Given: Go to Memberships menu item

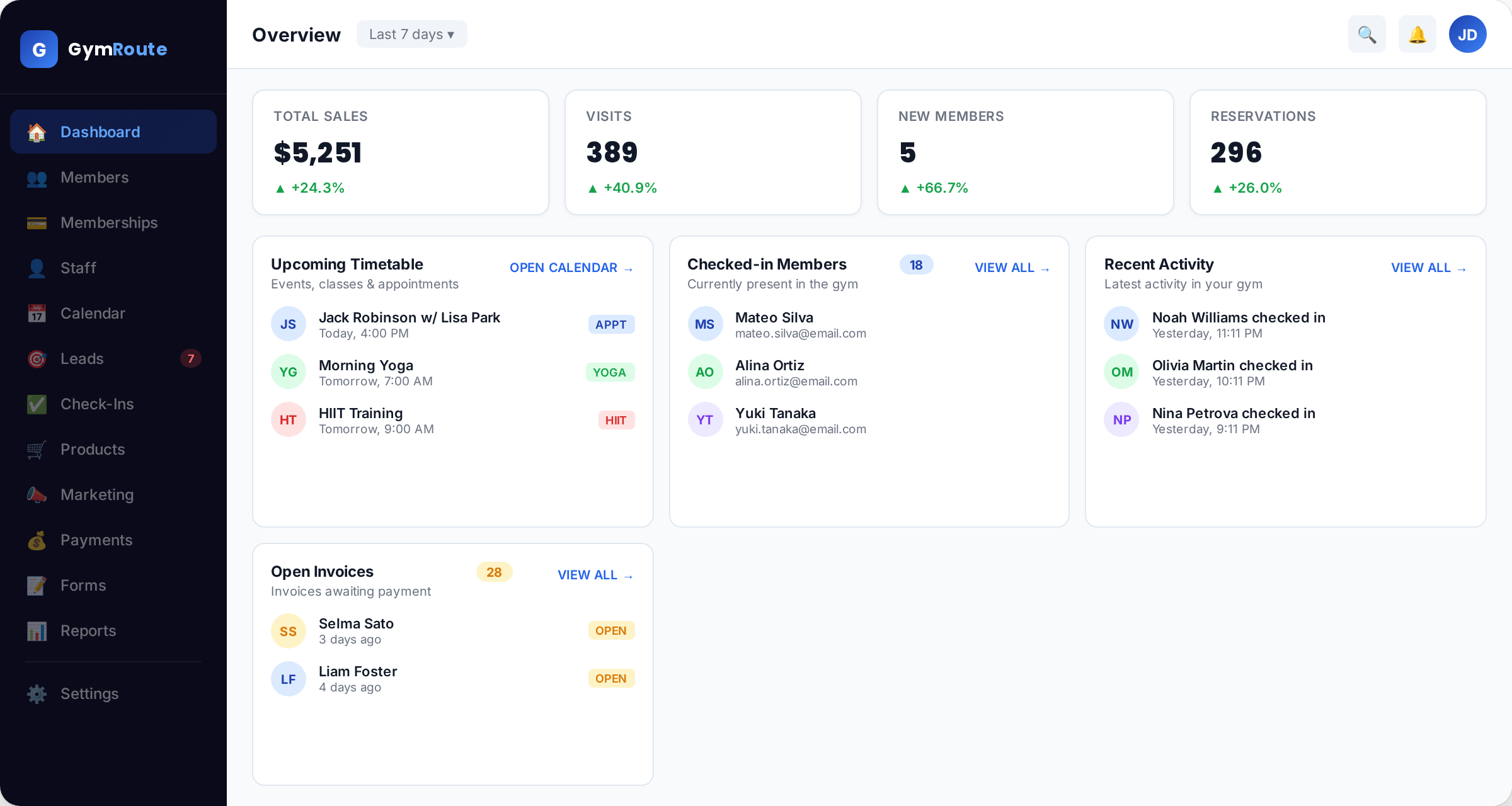Looking at the screenshot, I should point(113,223).
